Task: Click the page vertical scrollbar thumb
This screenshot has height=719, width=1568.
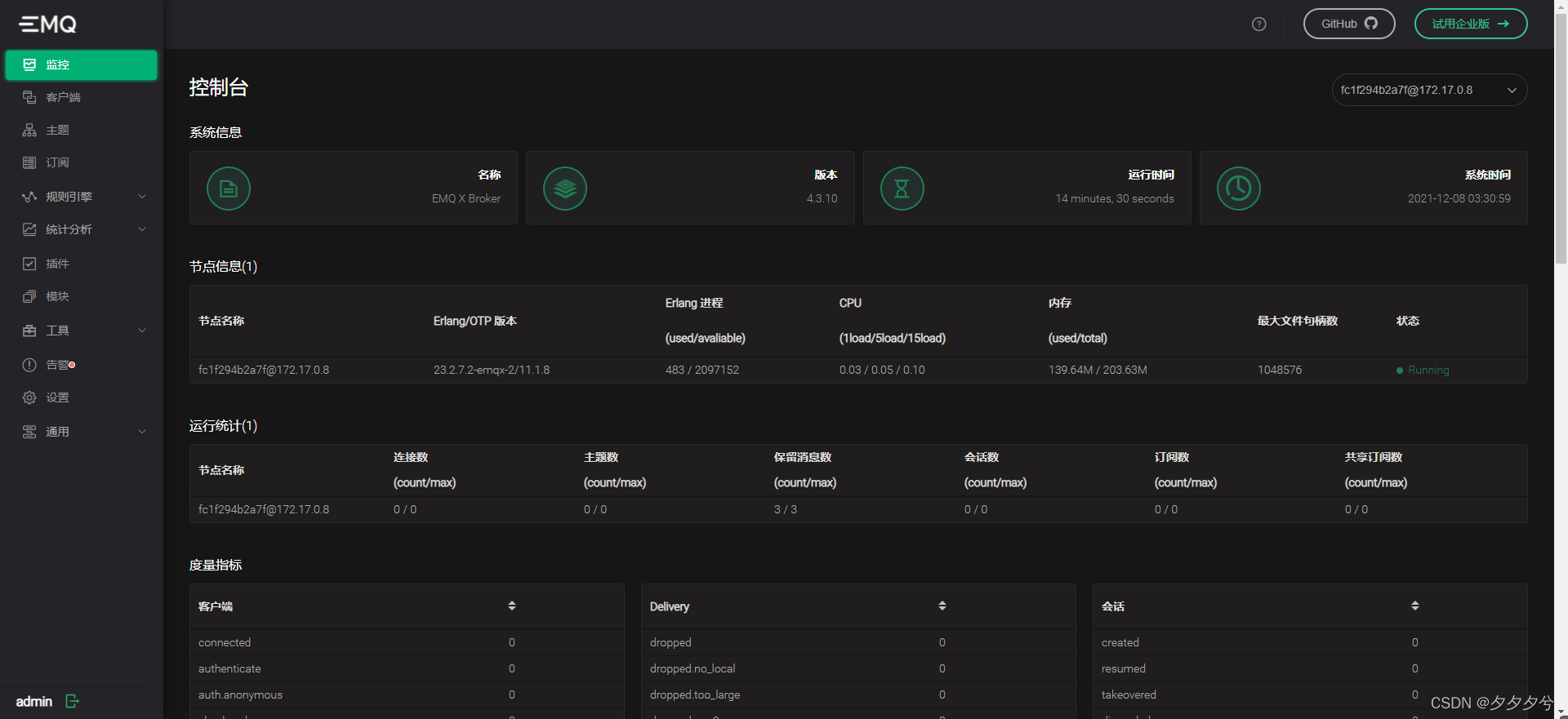Action: pyautogui.click(x=1561, y=139)
